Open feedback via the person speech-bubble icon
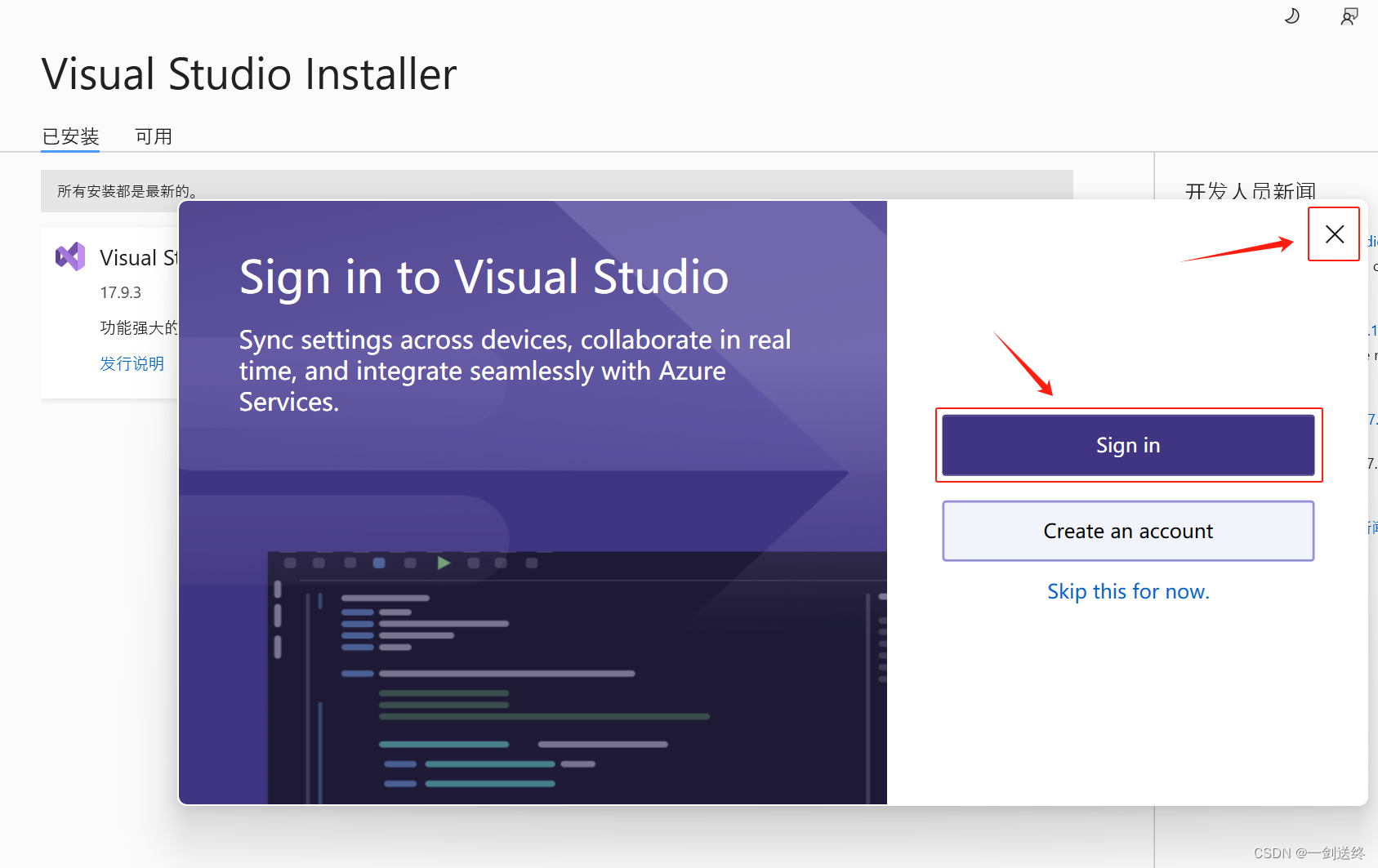The width and height of the screenshot is (1378, 868). click(1349, 16)
